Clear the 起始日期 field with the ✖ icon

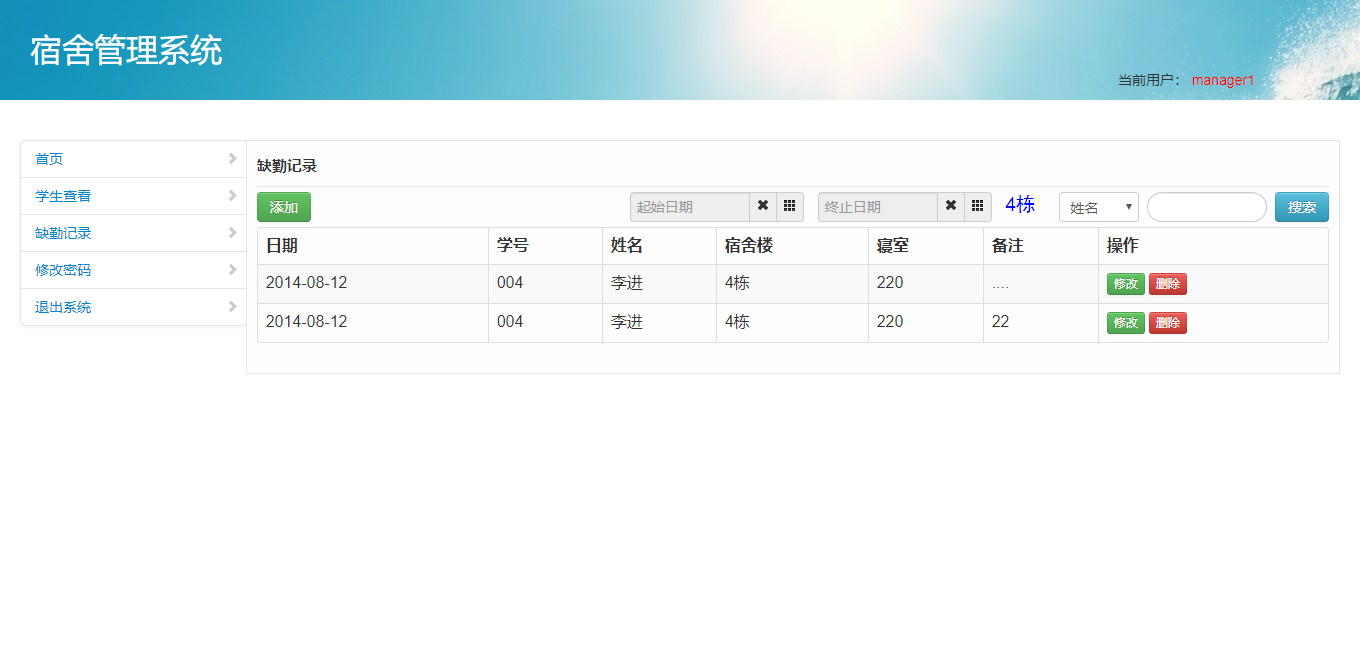(x=763, y=206)
